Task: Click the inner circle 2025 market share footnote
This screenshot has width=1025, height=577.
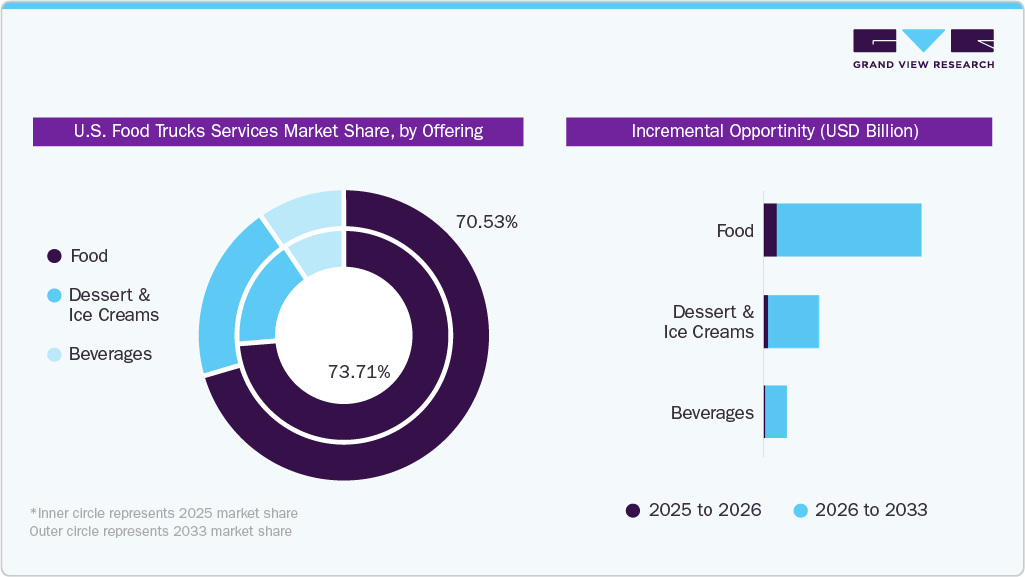Action: [164, 513]
